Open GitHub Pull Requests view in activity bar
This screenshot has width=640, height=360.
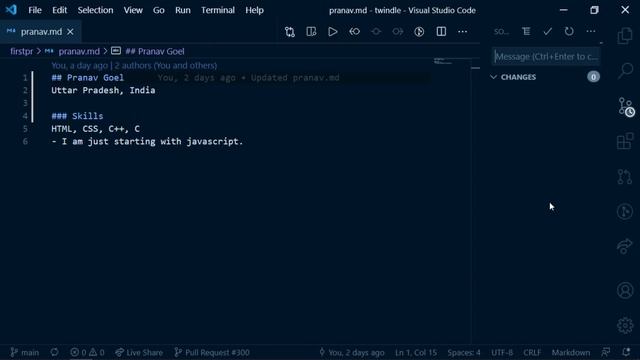click(x=625, y=176)
